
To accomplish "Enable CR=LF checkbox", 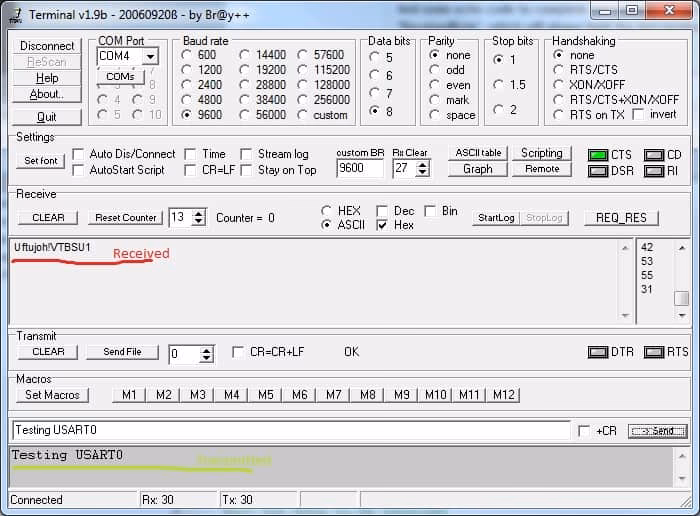I will (190, 170).
